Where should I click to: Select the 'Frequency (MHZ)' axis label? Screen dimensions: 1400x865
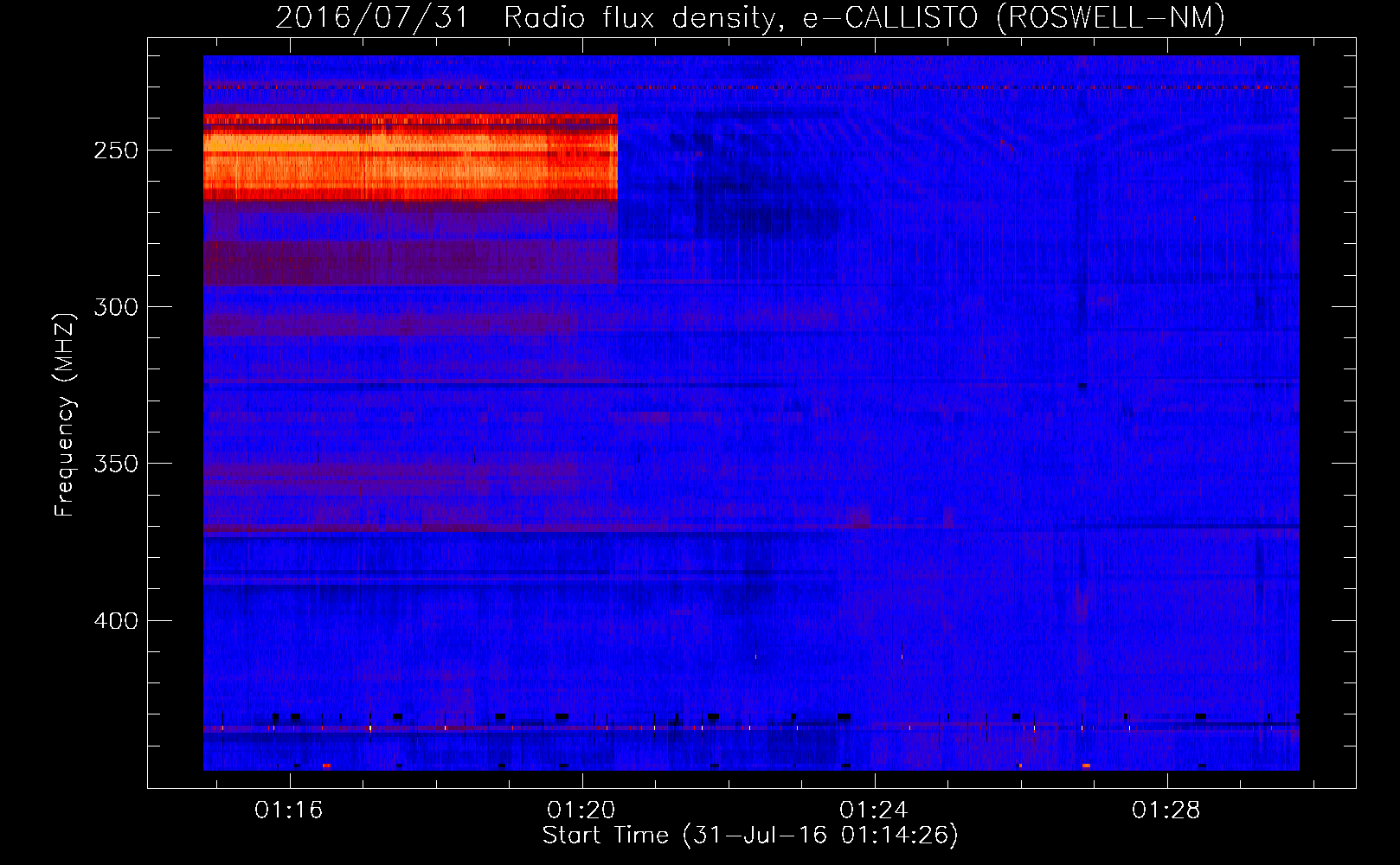[x=65, y=414]
